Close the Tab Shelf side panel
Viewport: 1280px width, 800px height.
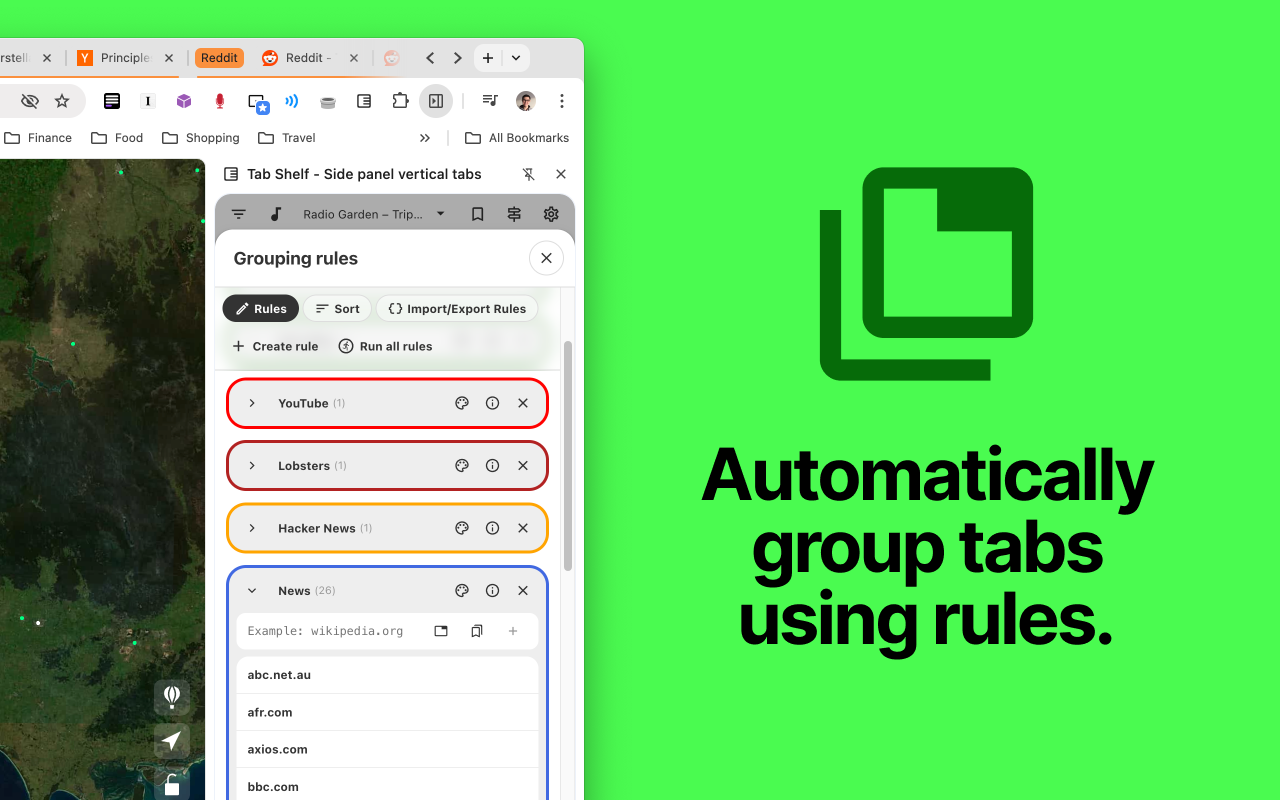[561, 174]
